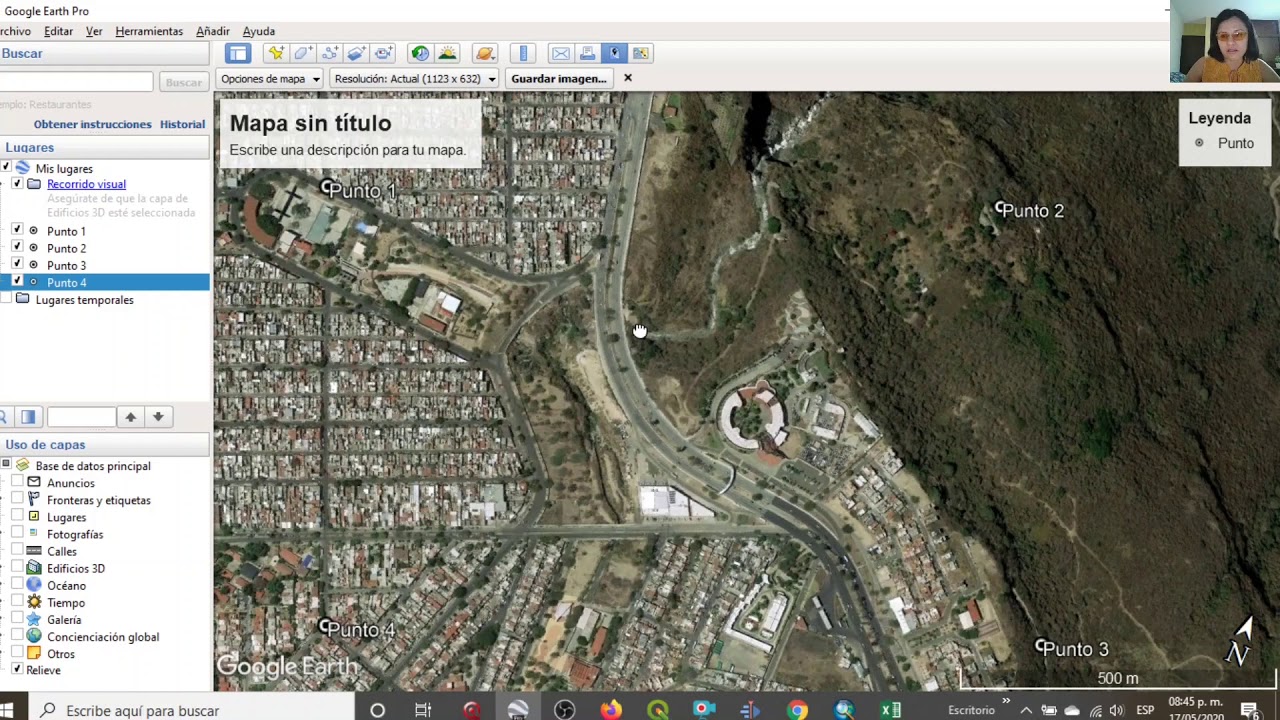1280x720 pixels.
Task: Click the print icon in toolbar
Action: click(x=587, y=53)
